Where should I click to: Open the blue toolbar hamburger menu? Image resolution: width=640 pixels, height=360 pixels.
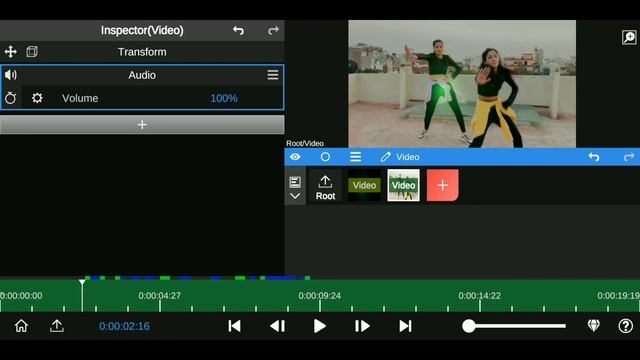[355, 157]
